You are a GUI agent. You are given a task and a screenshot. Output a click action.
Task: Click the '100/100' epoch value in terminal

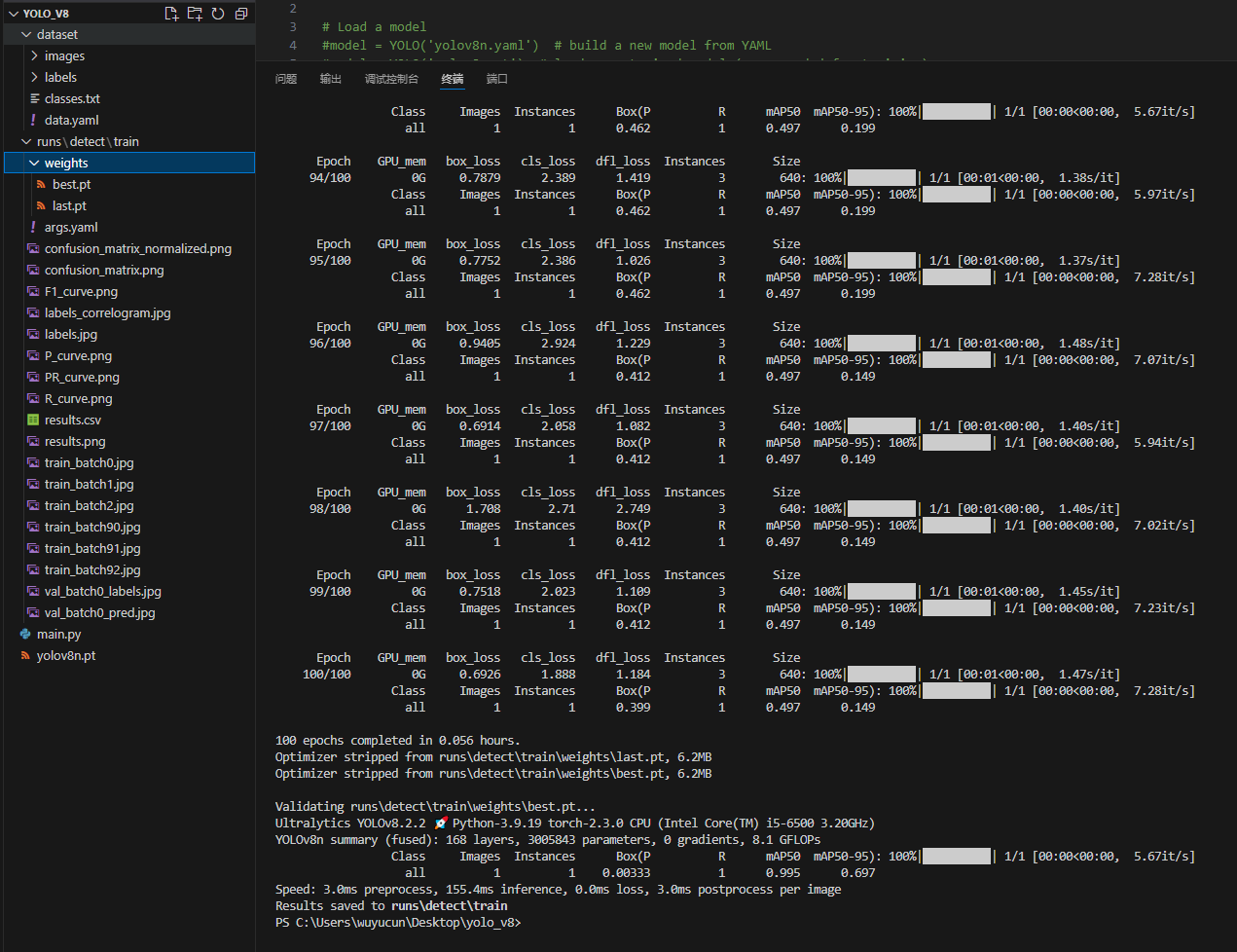[327, 674]
